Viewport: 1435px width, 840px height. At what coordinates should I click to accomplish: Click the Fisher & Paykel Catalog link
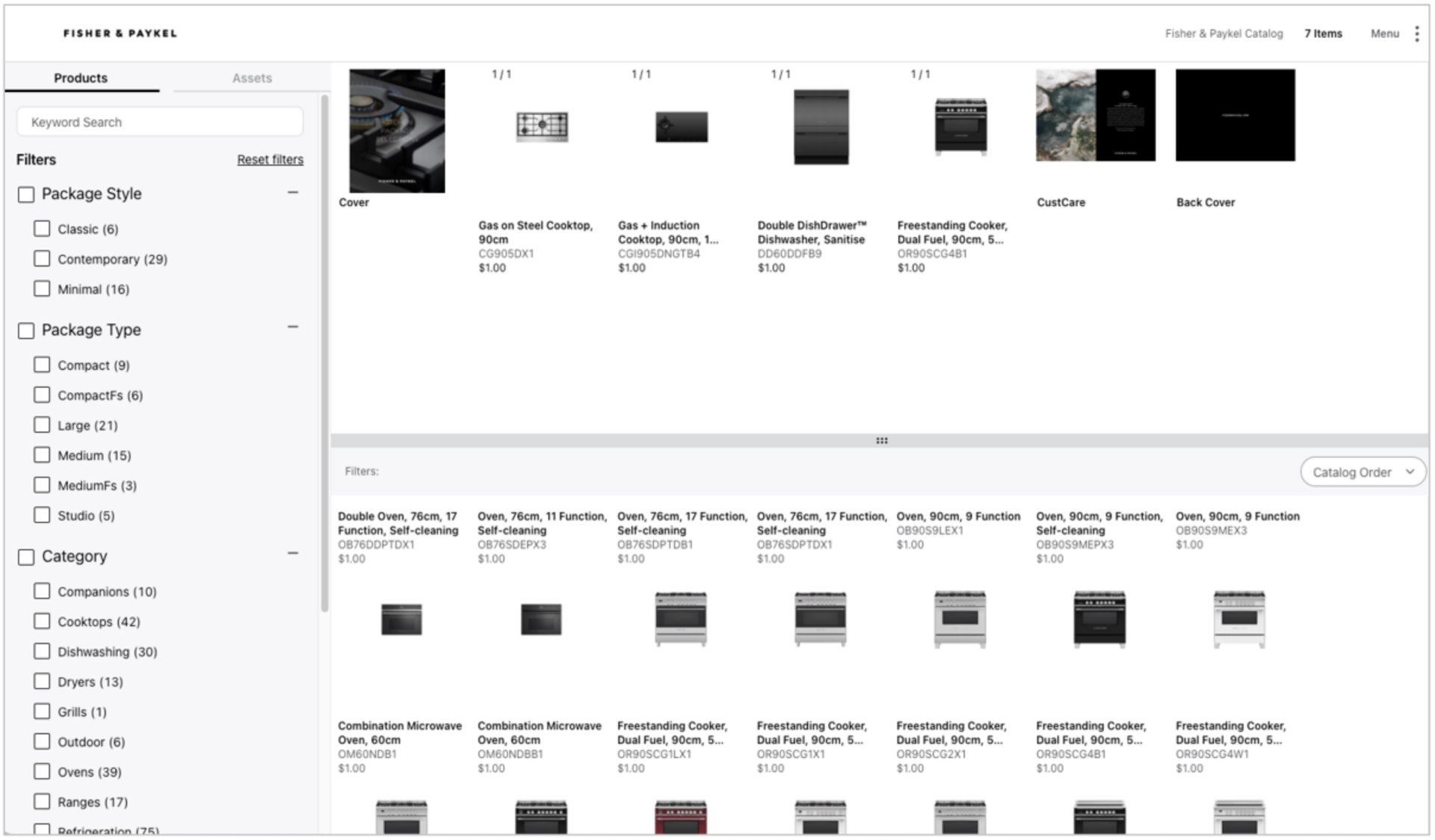(1223, 34)
